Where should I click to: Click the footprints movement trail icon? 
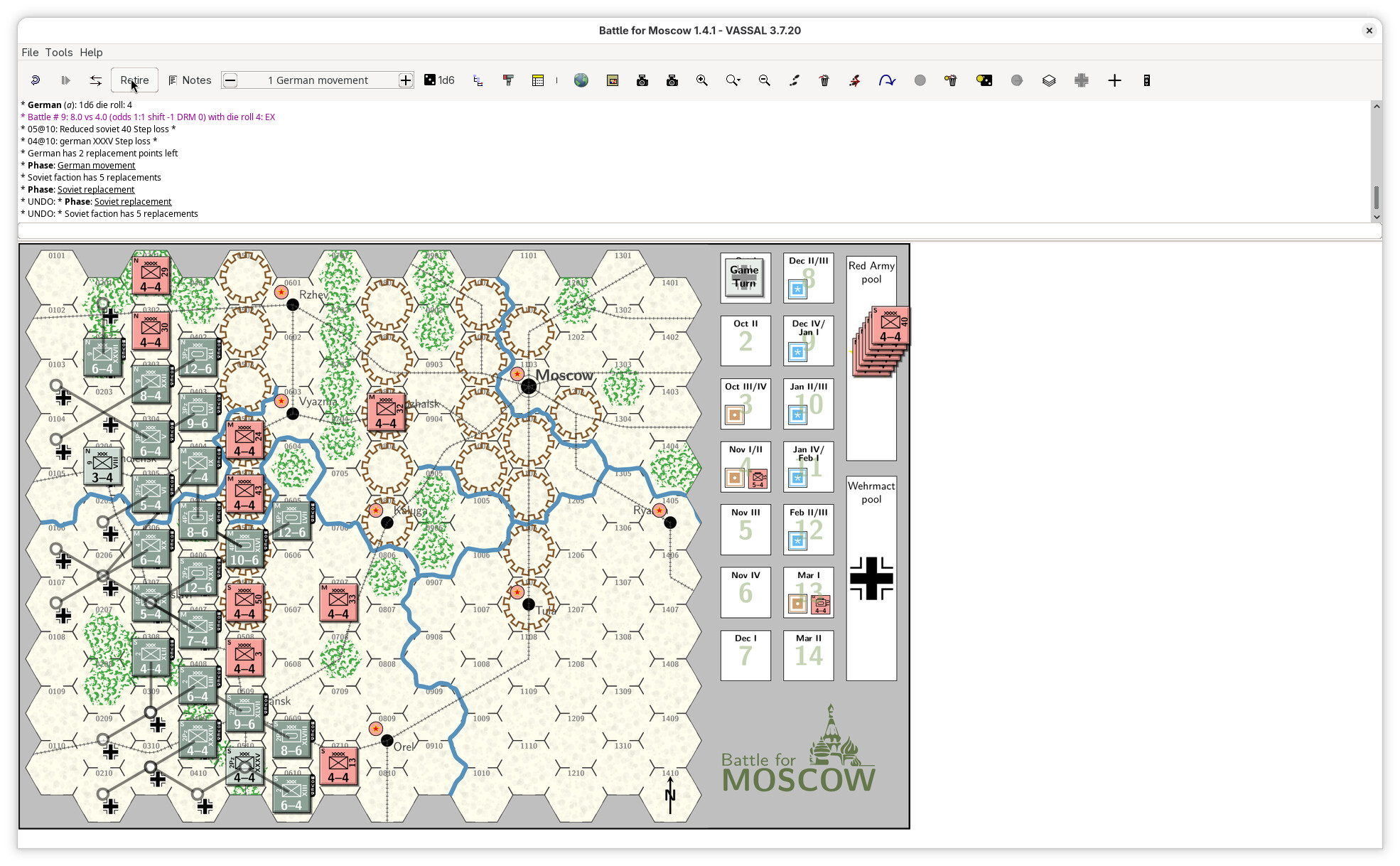coord(795,80)
